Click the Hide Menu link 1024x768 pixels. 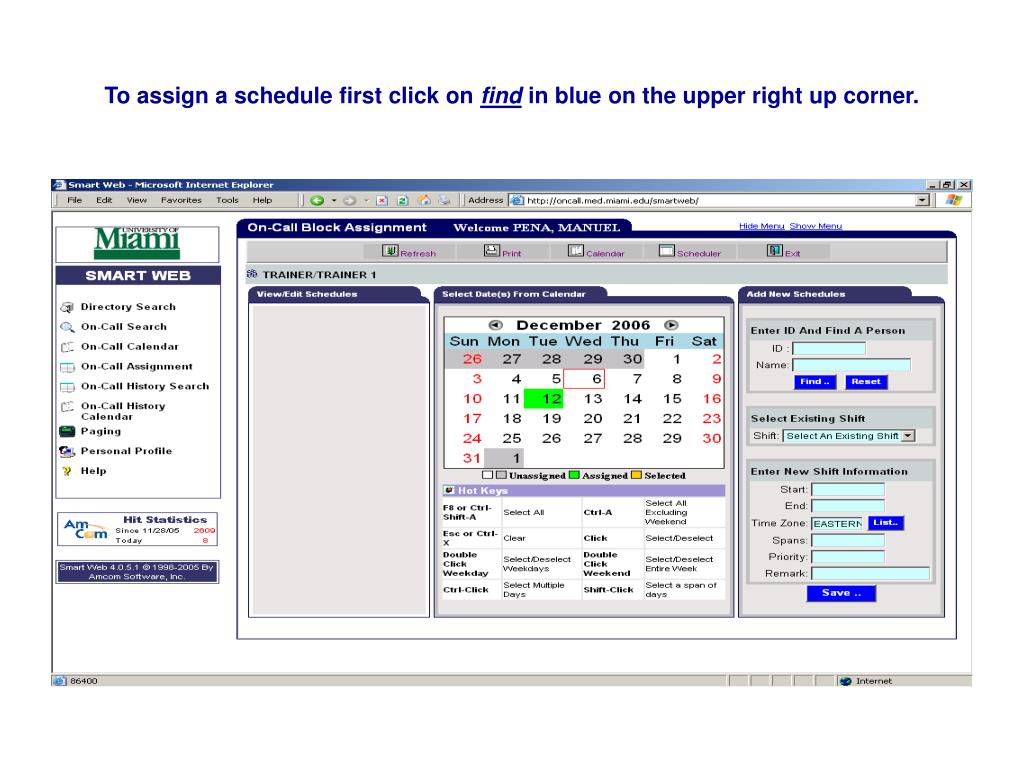(x=761, y=226)
